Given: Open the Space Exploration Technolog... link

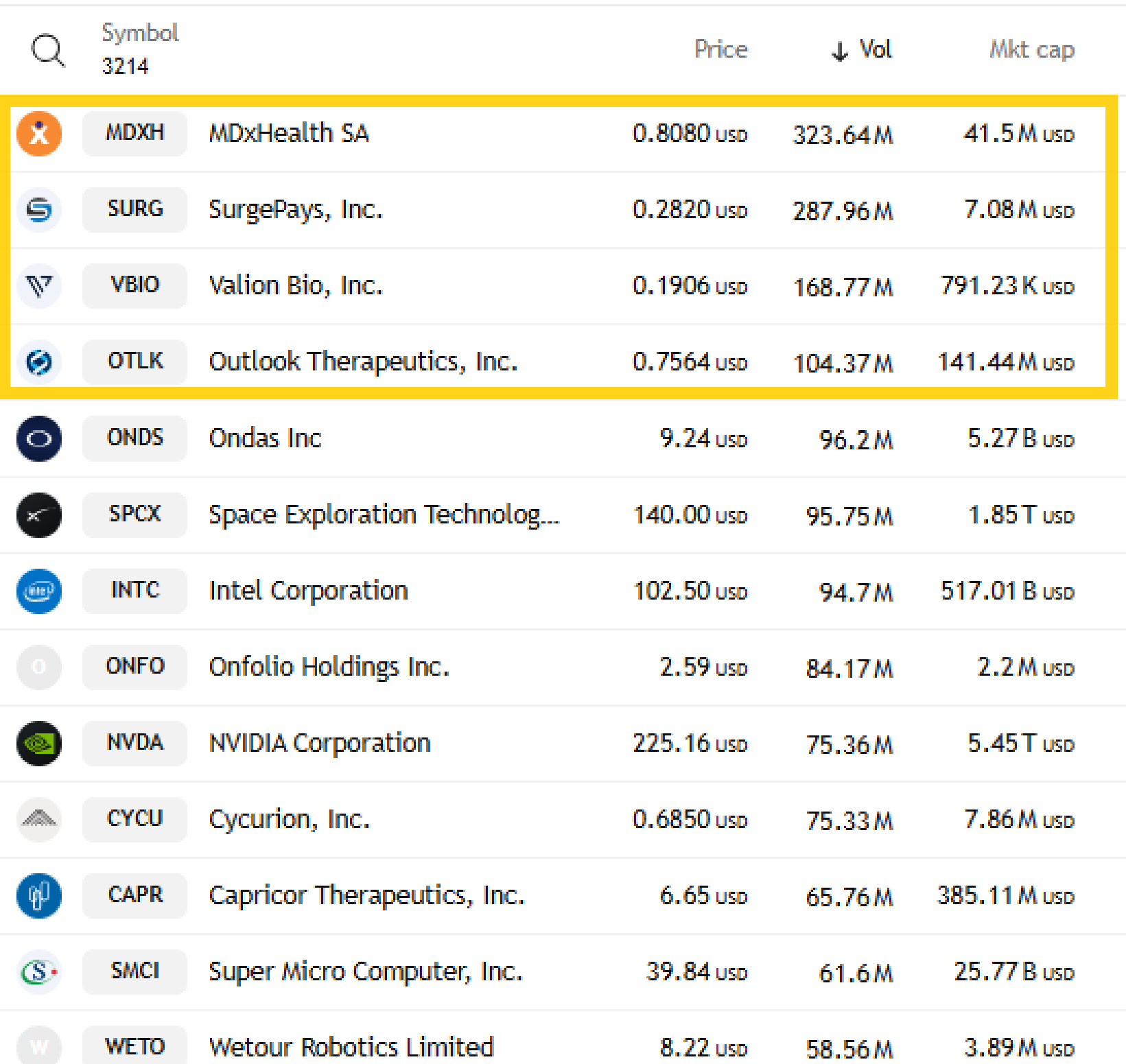Looking at the screenshot, I should [x=384, y=515].
